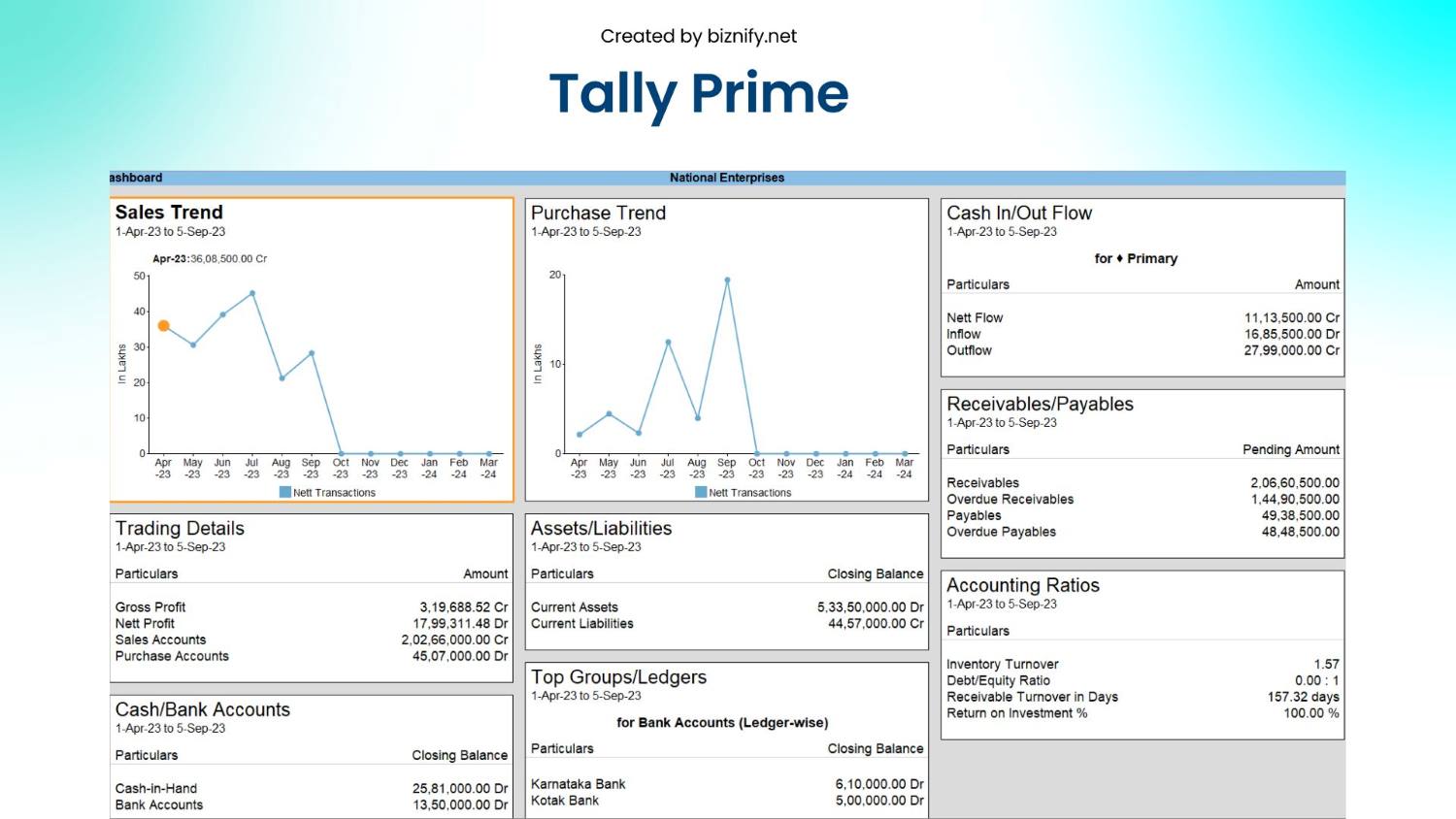
Task: Select the Sales Trend tile title
Action: coord(169,213)
